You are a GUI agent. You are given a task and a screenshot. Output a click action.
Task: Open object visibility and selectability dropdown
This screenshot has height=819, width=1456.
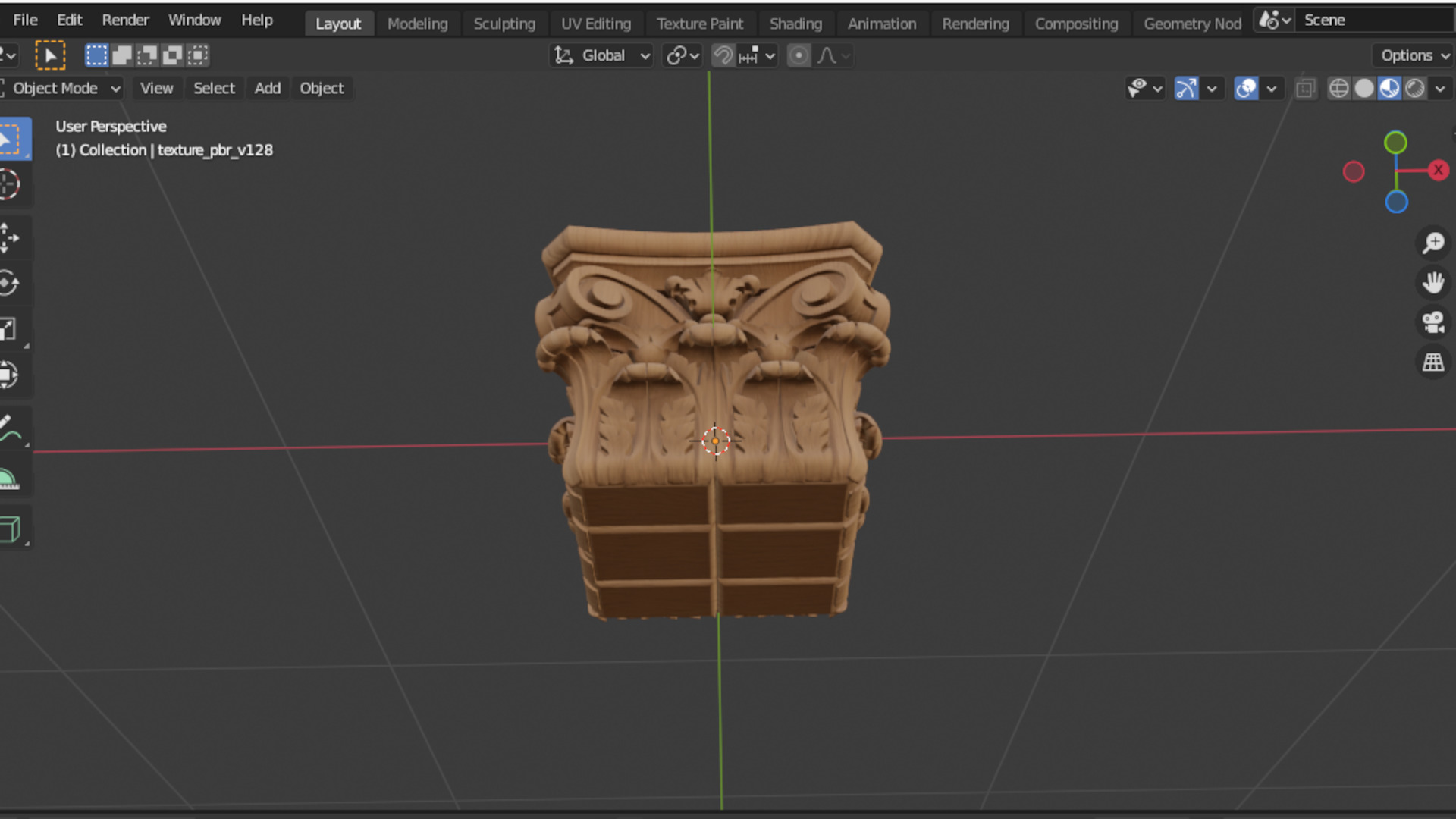point(1144,89)
